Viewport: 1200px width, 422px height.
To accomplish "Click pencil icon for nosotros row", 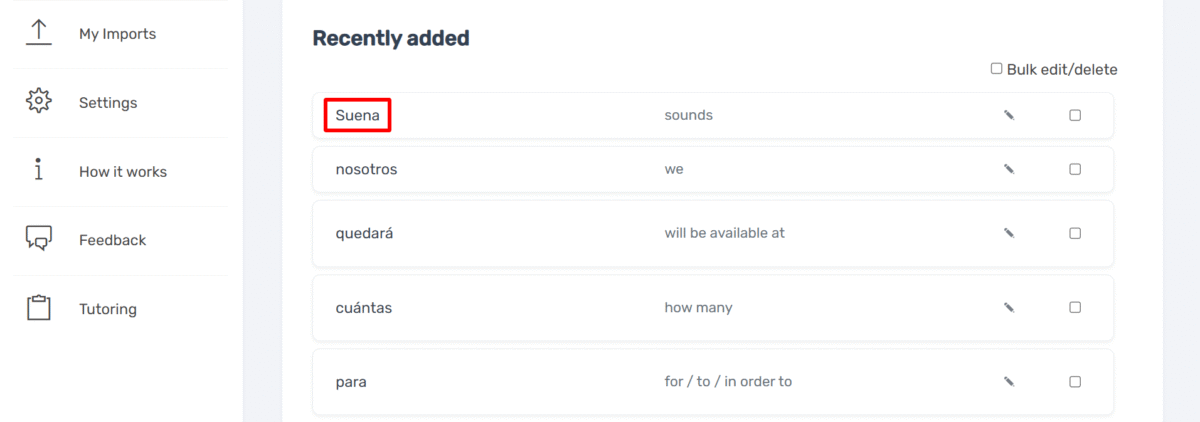I will tap(1009, 169).
